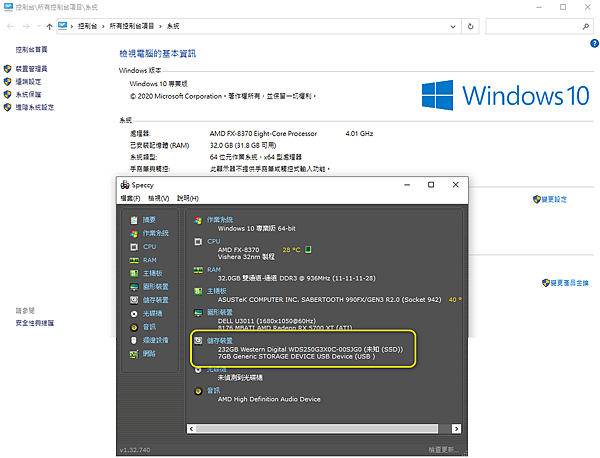
Task: Expand the chevron after 控制台 breadcrumb
Action: [x=103, y=26]
